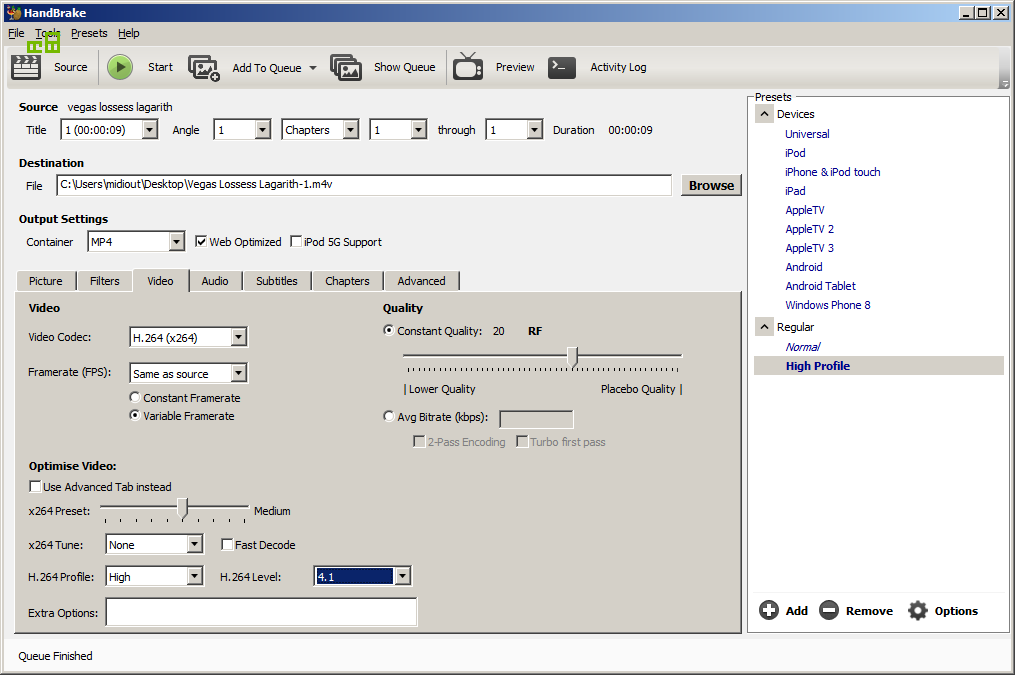Open the Framerate (FPS) dropdown

(239, 373)
